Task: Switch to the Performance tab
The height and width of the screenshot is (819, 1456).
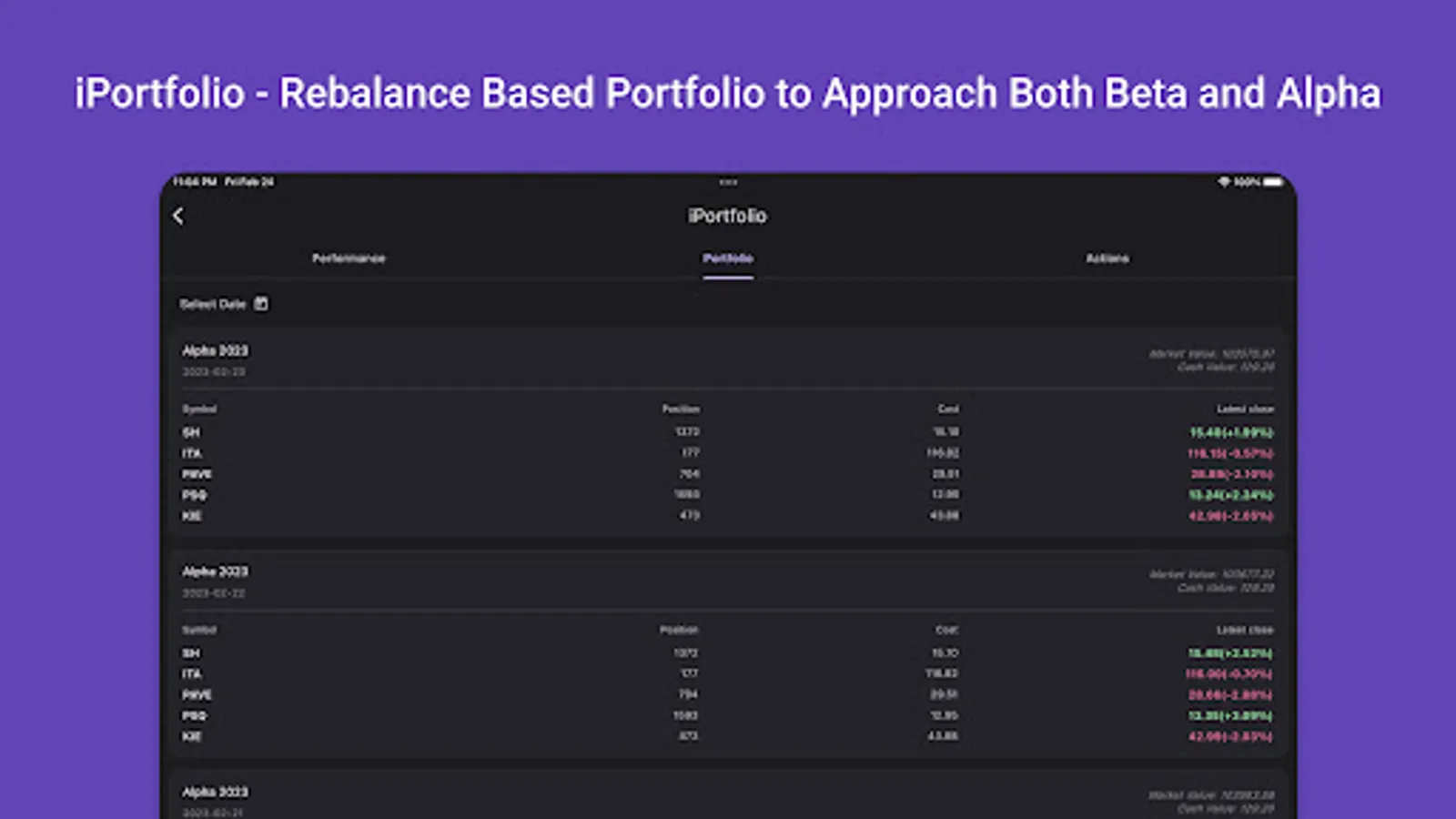Action: click(x=349, y=258)
